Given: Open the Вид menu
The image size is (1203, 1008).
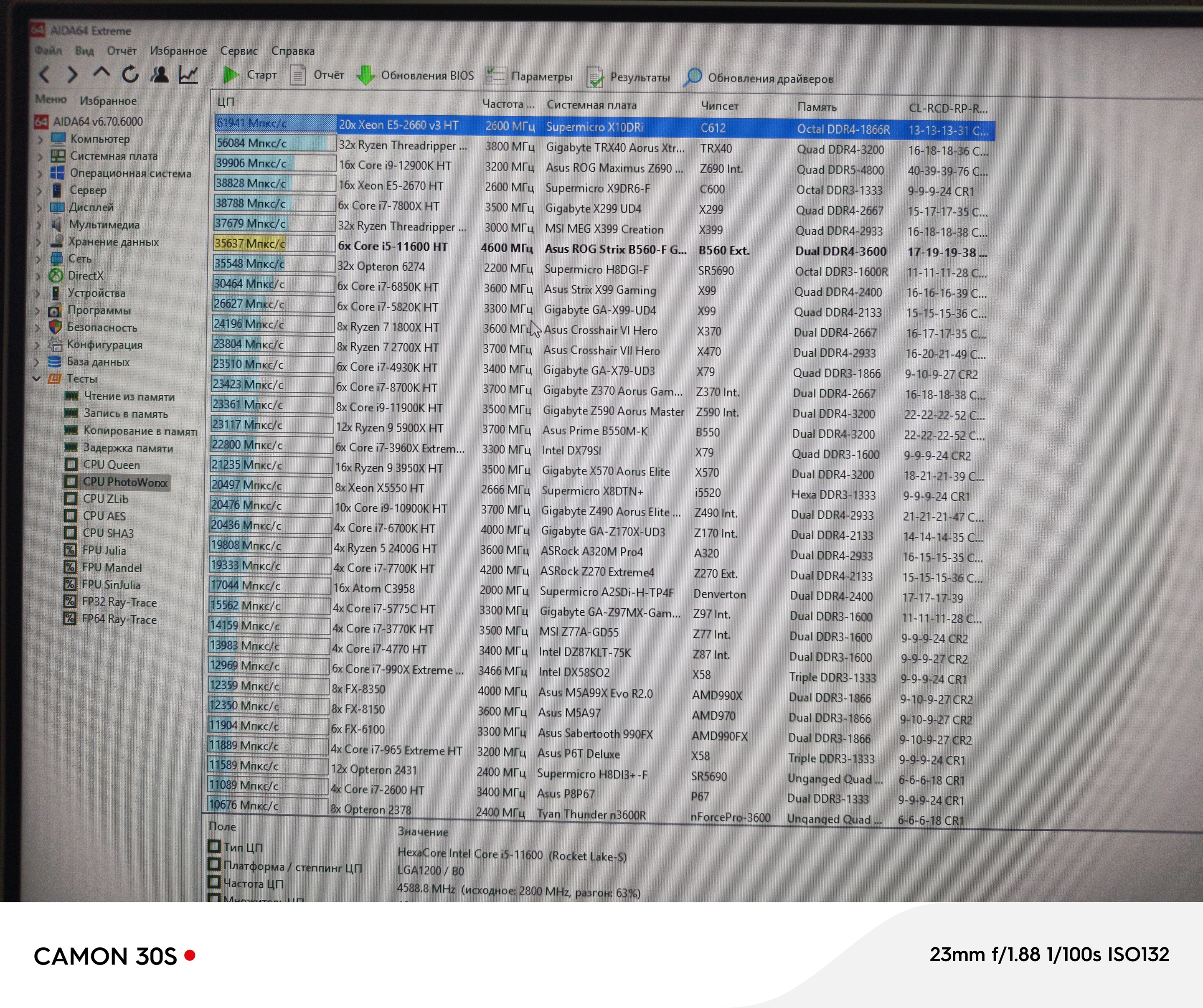Looking at the screenshot, I should coord(84,51).
